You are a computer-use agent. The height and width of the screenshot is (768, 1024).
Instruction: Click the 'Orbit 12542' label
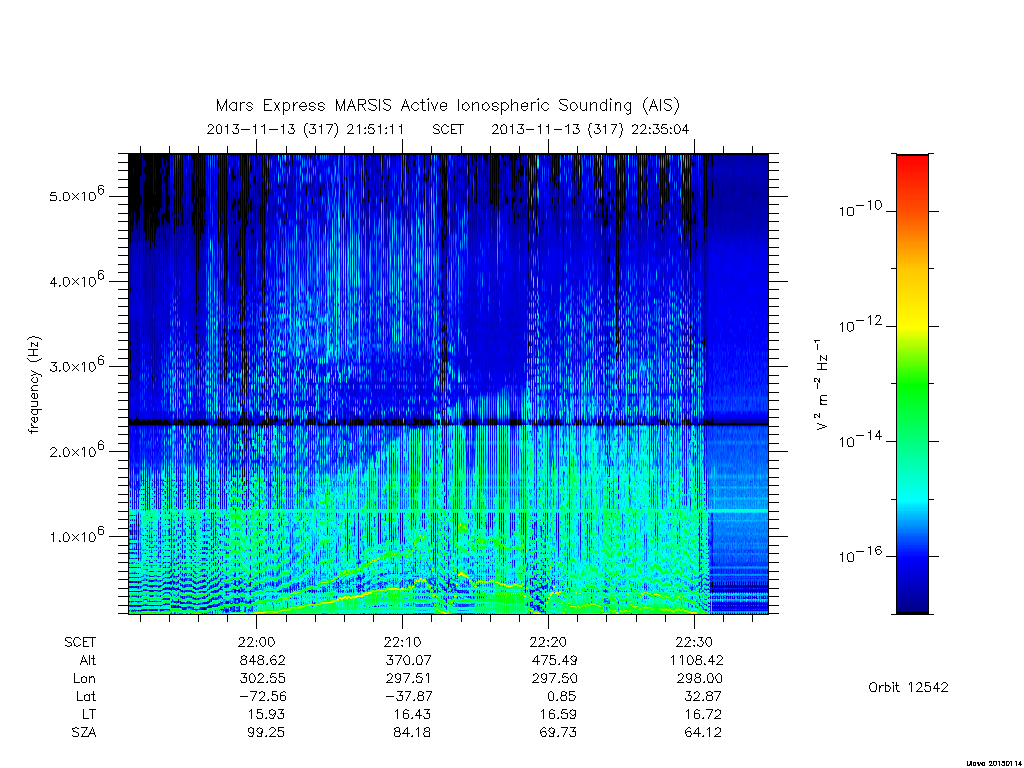point(908,687)
